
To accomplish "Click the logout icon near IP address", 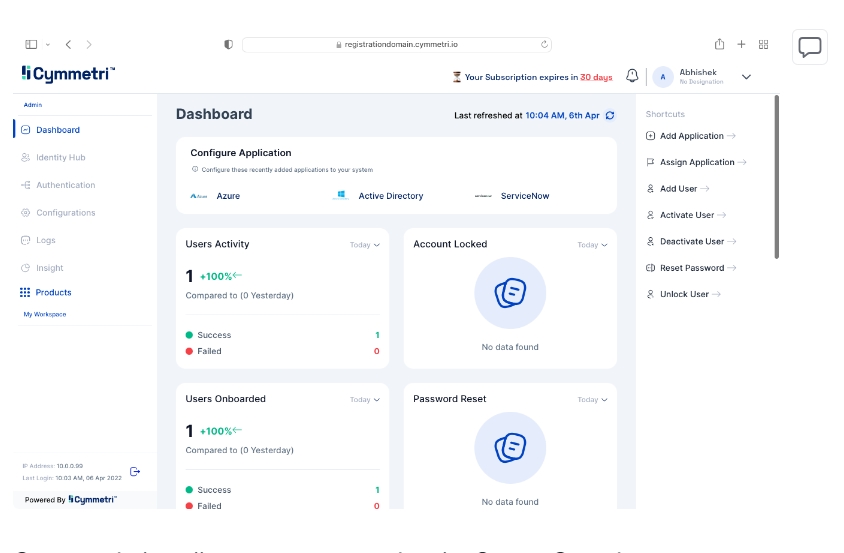I will [135, 472].
